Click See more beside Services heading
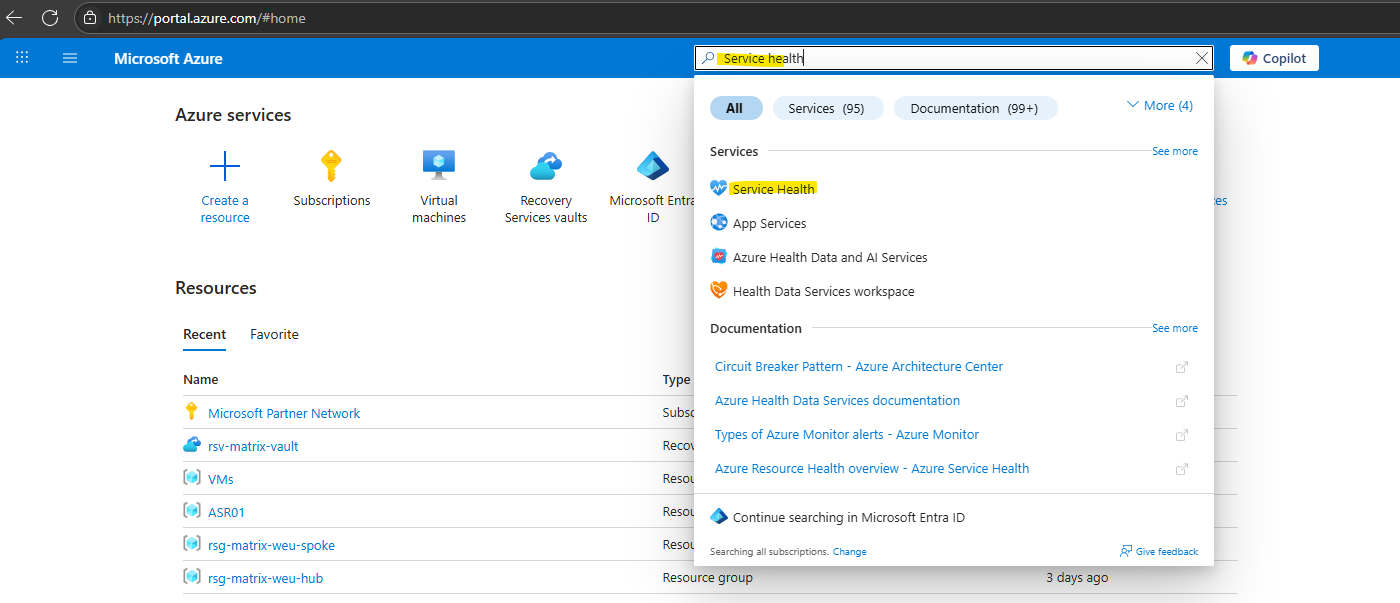1400x603 pixels. pyautogui.click(x=1175, y=151)
